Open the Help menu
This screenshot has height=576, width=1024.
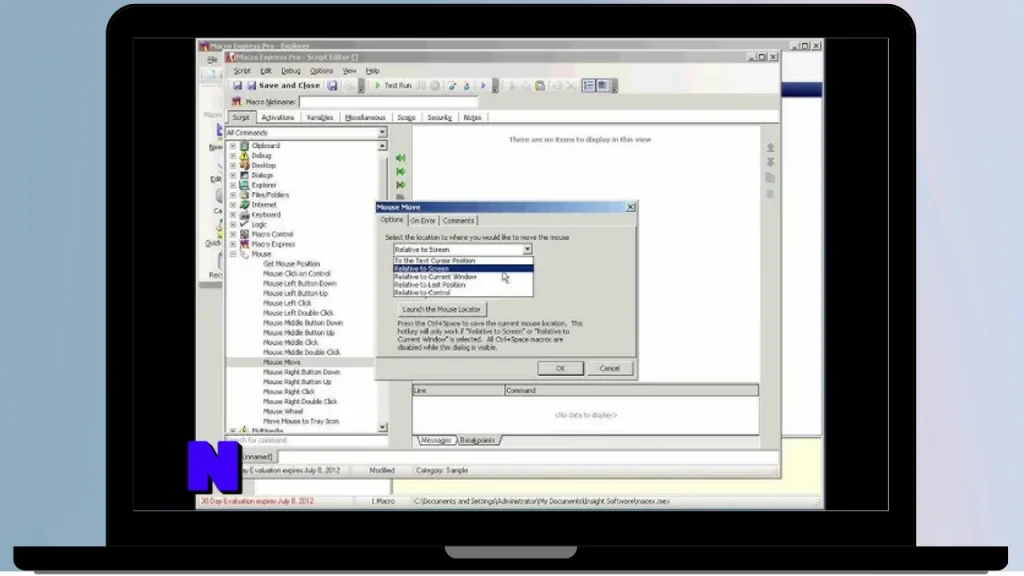pos(372,71)
